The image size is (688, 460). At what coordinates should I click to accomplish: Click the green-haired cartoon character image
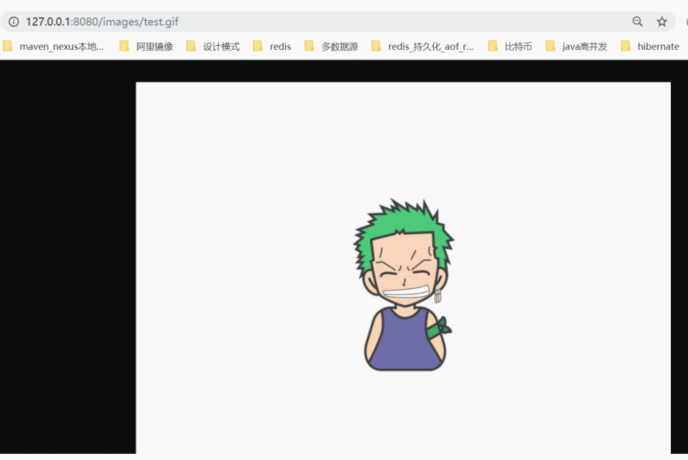click(x=404, y=285)
